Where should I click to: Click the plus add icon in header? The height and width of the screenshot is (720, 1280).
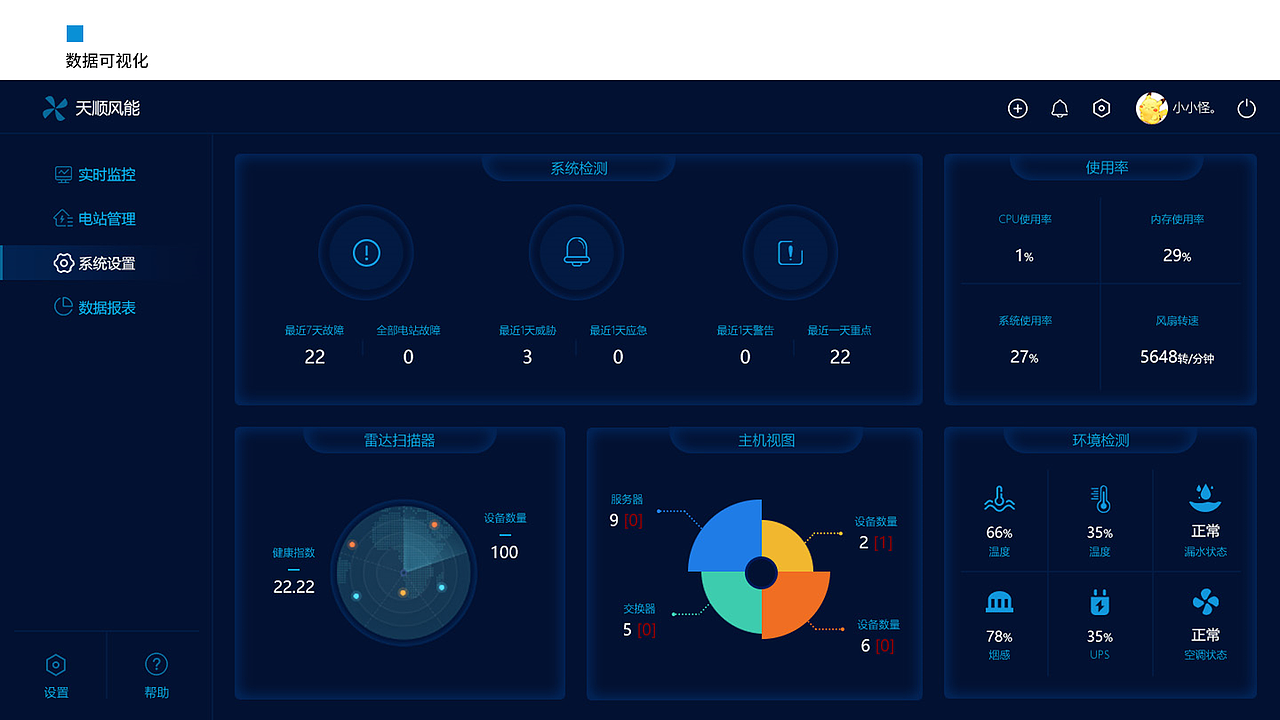click(x=1018, y=108)
